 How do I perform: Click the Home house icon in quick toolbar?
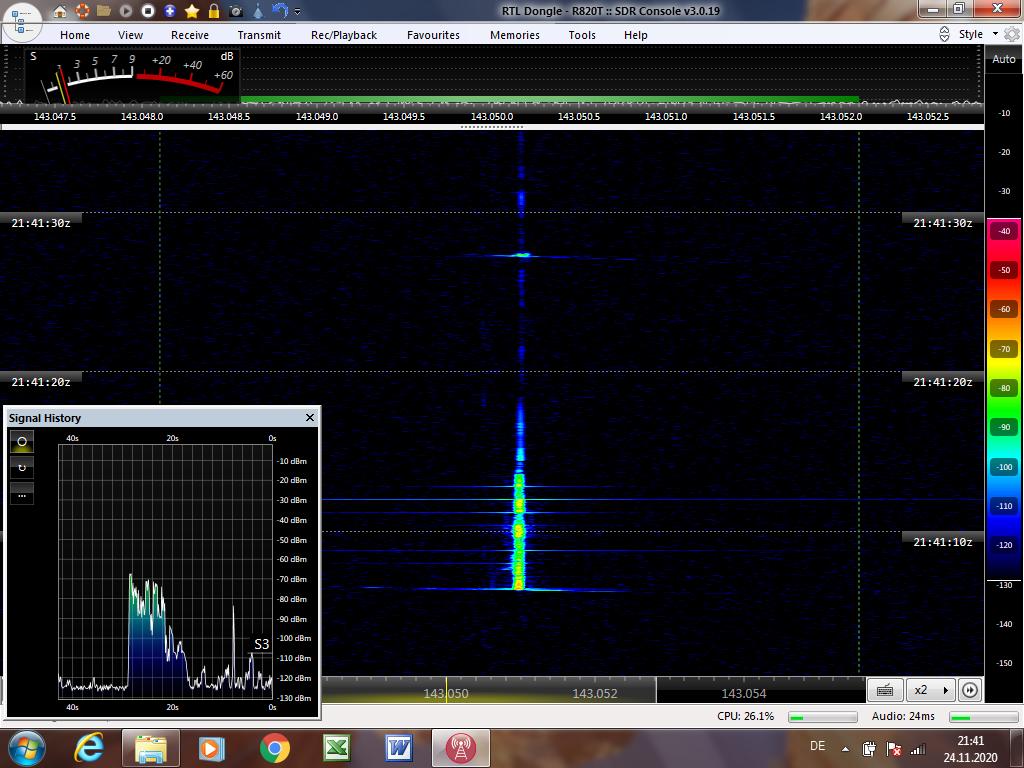click(x=60, y=11)
